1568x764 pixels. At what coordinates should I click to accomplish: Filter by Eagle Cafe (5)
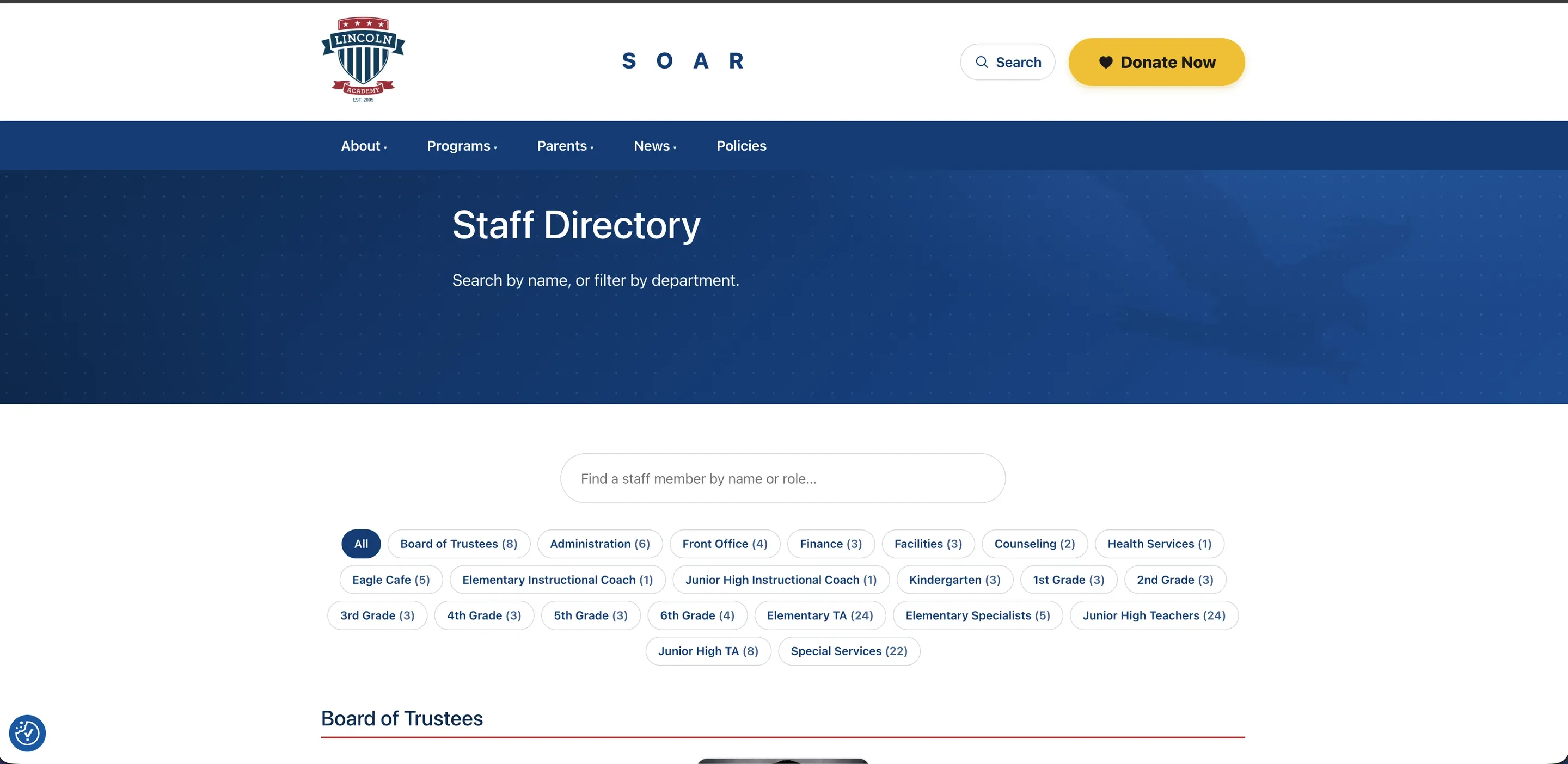[x=391, y=580]
